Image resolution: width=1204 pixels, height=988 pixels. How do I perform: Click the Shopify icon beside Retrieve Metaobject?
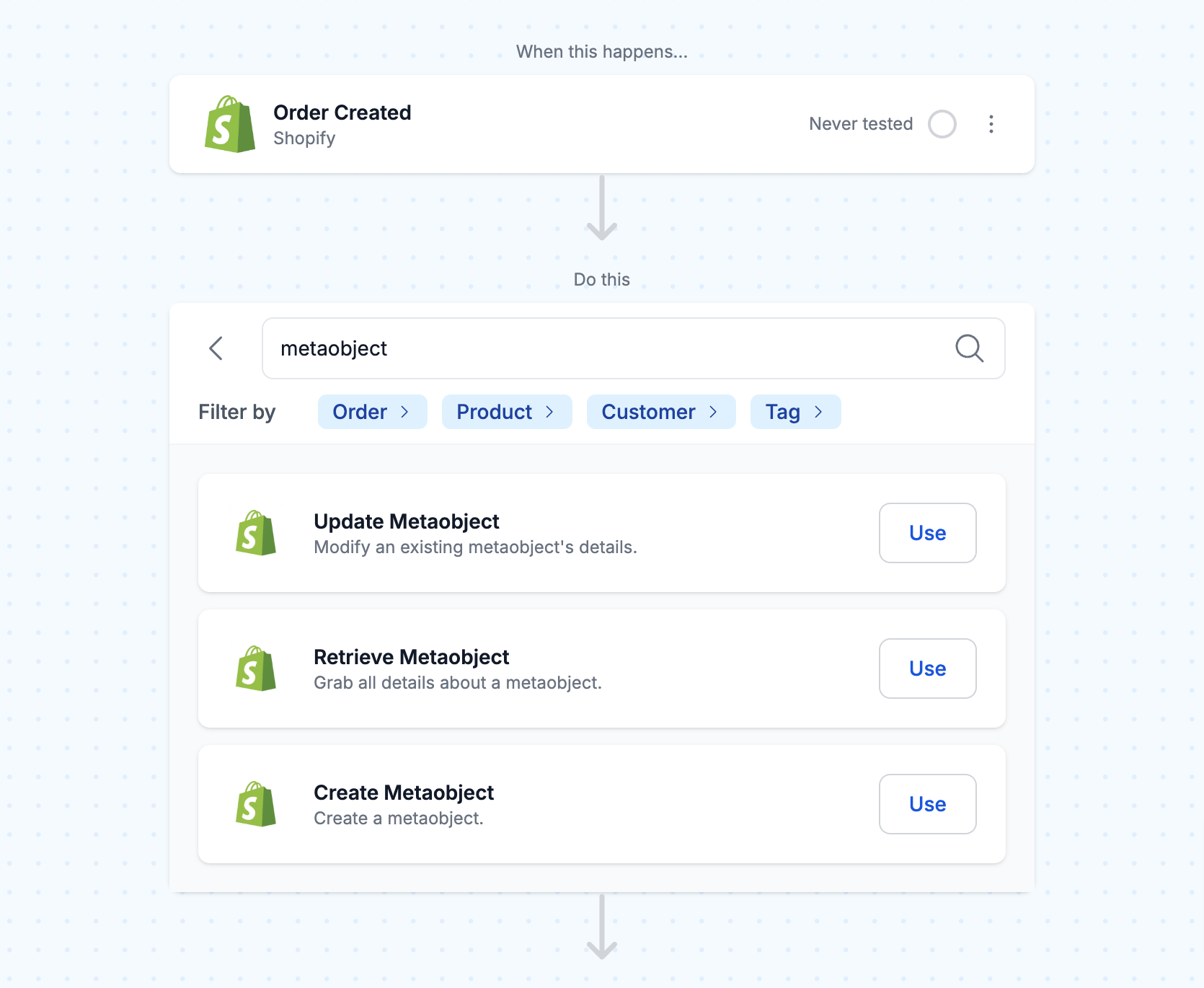coord(256,669)
